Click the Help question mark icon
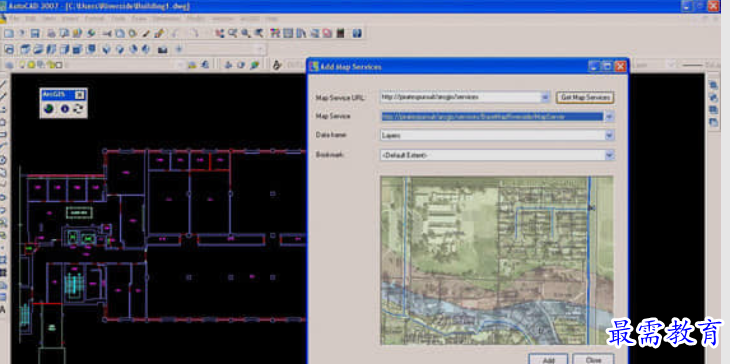This screenshot has height=364, width=730. (357, 33)
